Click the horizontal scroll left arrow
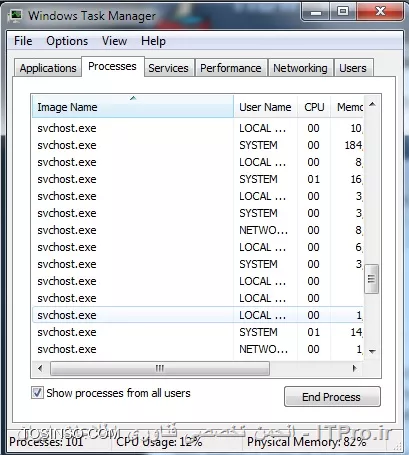This screenshot has width=409, height=455. coord(40,368)
